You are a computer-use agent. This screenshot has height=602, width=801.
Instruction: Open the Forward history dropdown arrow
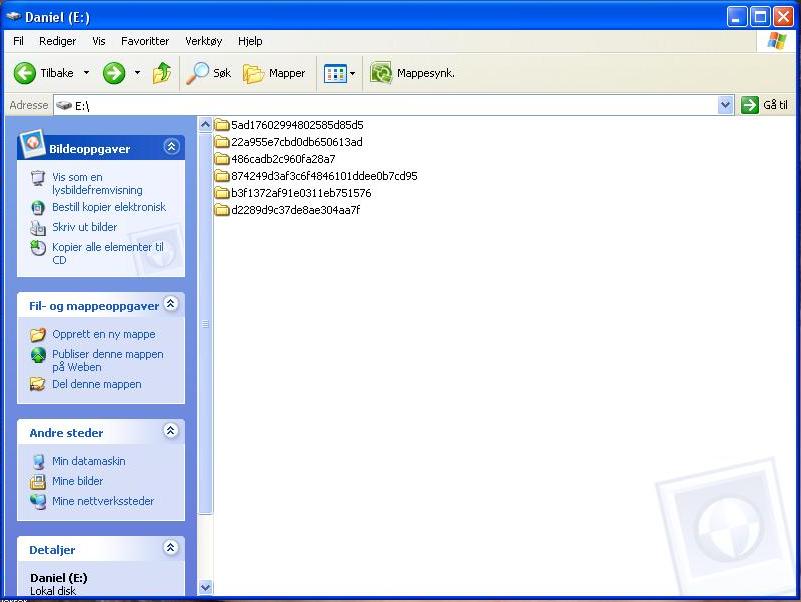coord(137,73)
